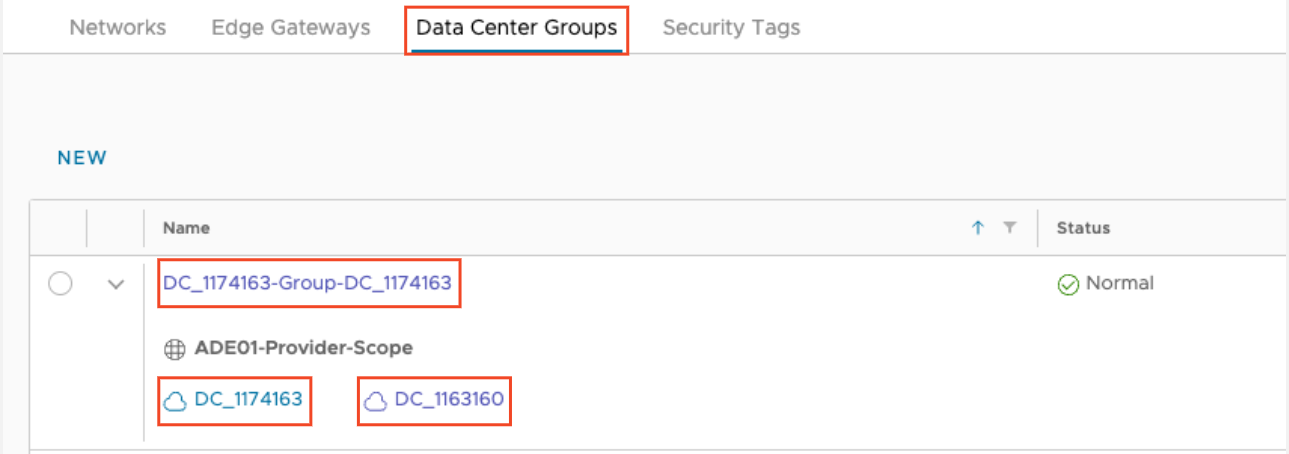Screen dimensions: 1289x454
Task: Click the Name column sort arrow icon
Action: (x=978, y=228)
